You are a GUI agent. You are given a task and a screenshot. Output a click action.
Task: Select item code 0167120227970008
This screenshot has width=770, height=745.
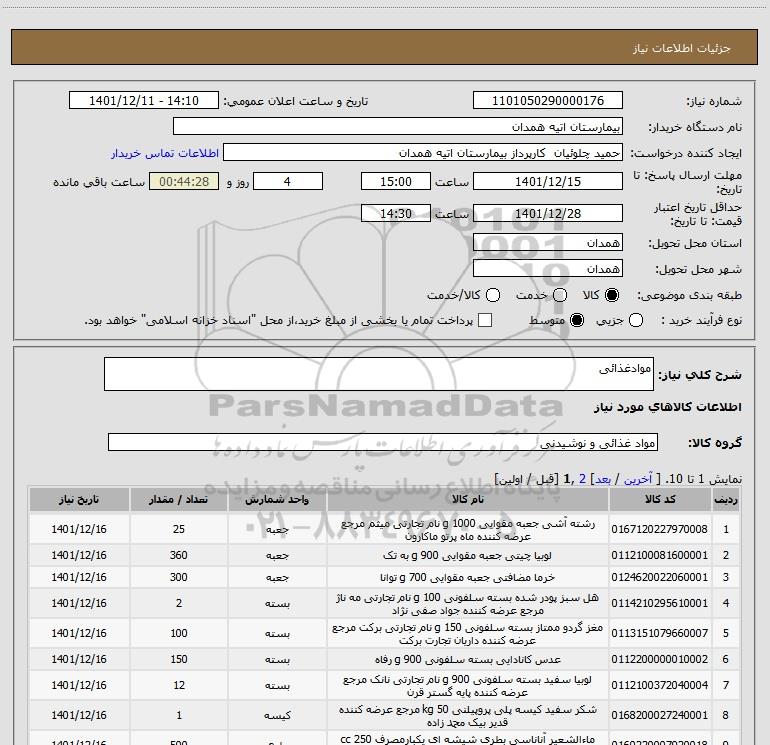tap(660, 529)
